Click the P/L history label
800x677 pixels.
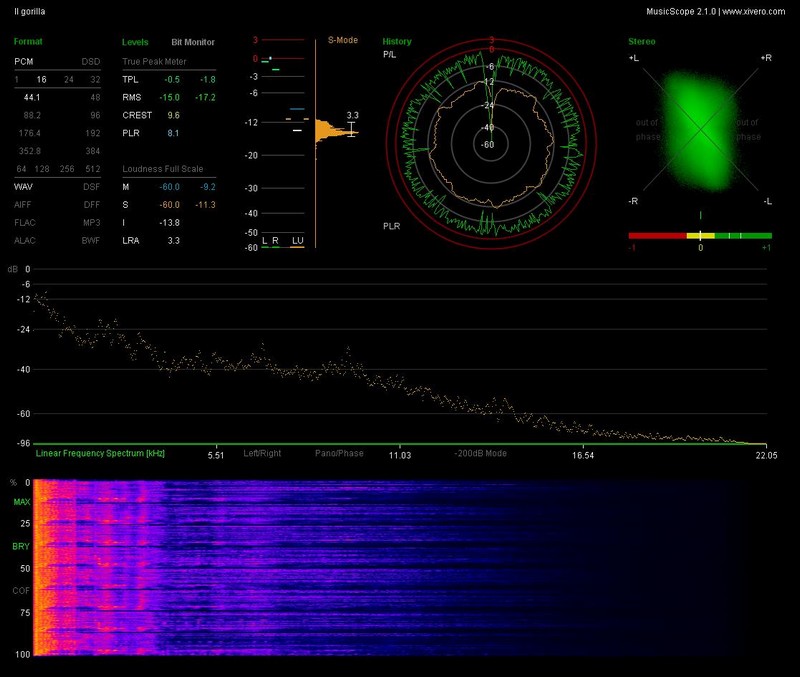coord(389,55)
